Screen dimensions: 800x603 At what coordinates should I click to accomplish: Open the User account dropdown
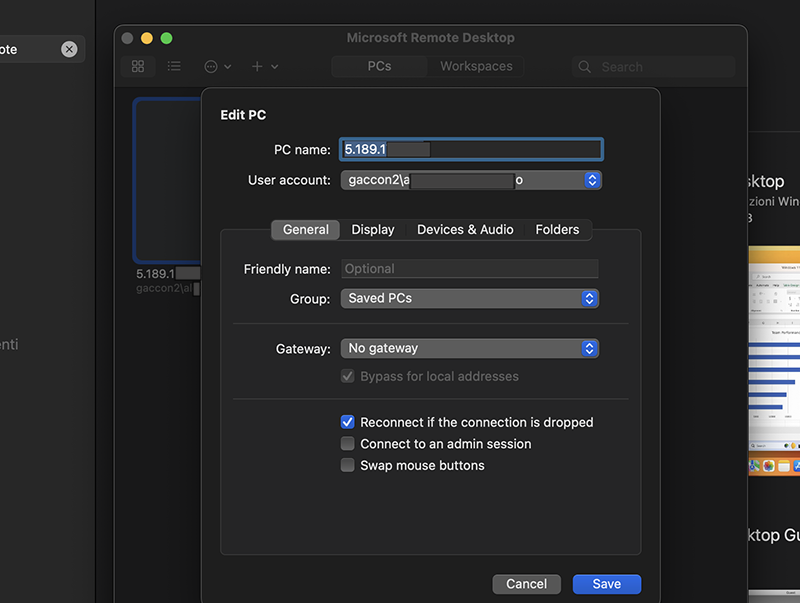(x=471, y=180)
